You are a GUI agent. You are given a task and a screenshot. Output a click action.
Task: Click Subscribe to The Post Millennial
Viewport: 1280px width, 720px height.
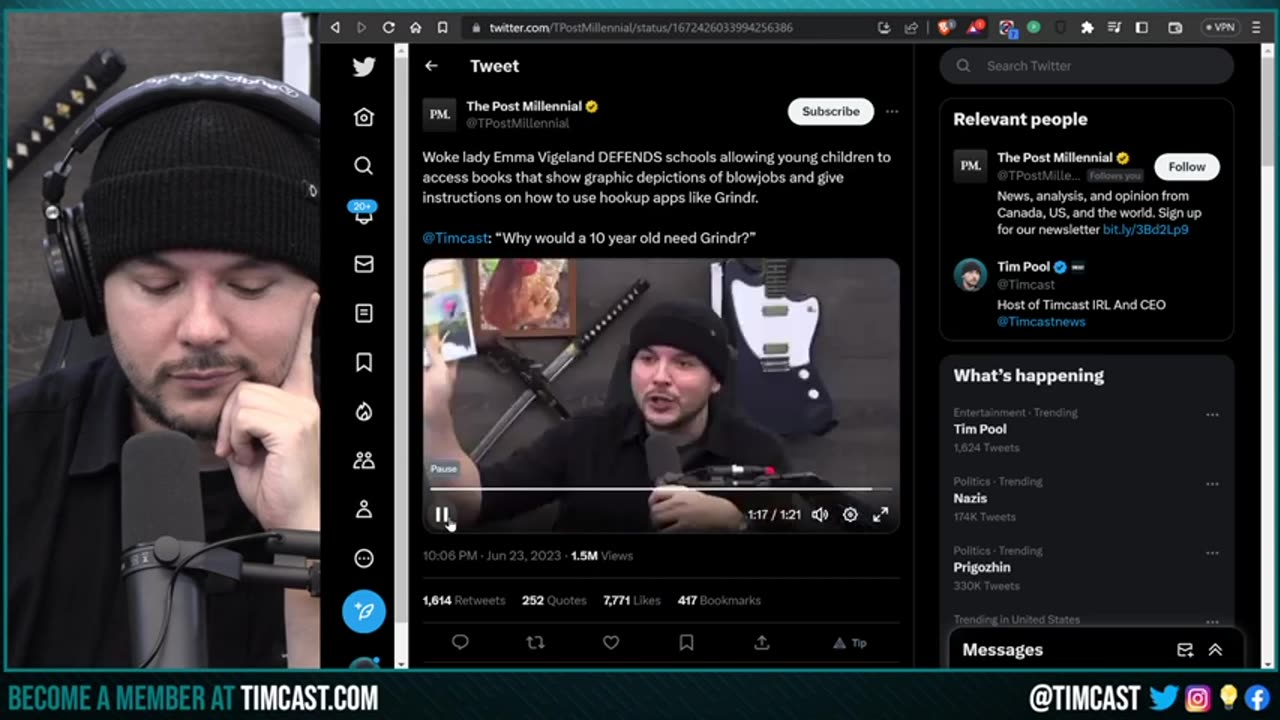(x=831, y=111)
